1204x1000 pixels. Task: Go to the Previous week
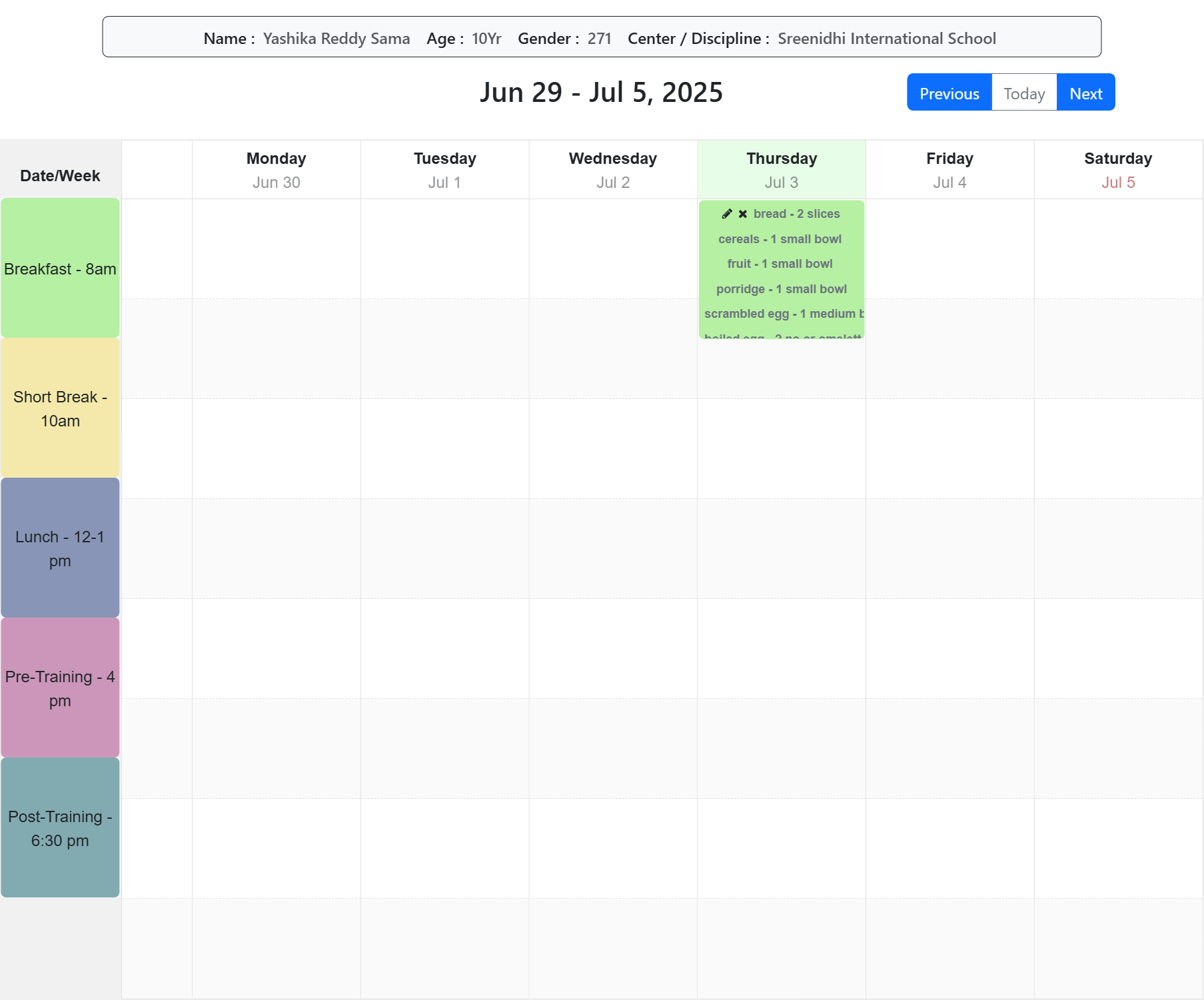coord(949,93)
